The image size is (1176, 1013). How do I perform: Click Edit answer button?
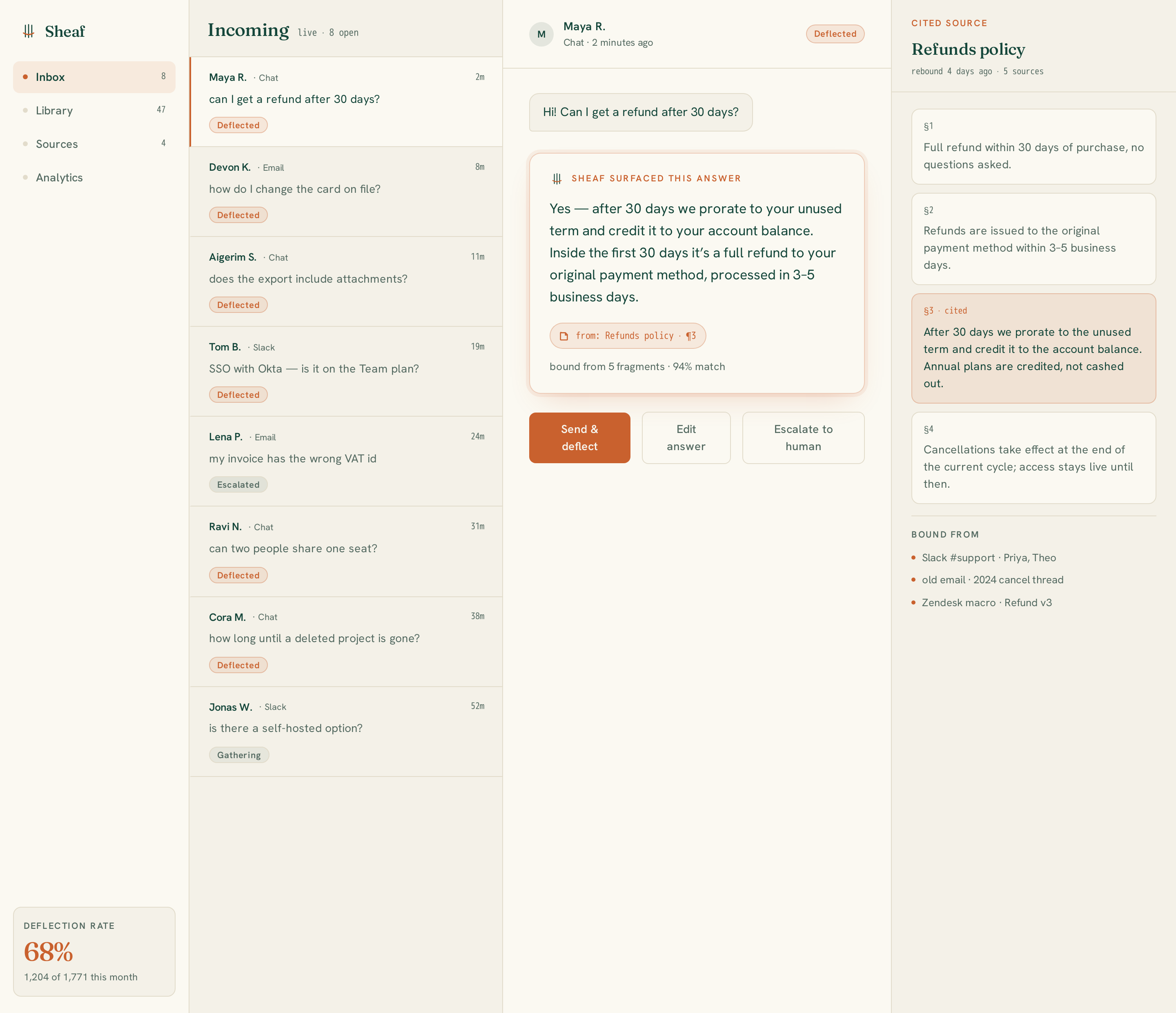click(x=686, y=438)
